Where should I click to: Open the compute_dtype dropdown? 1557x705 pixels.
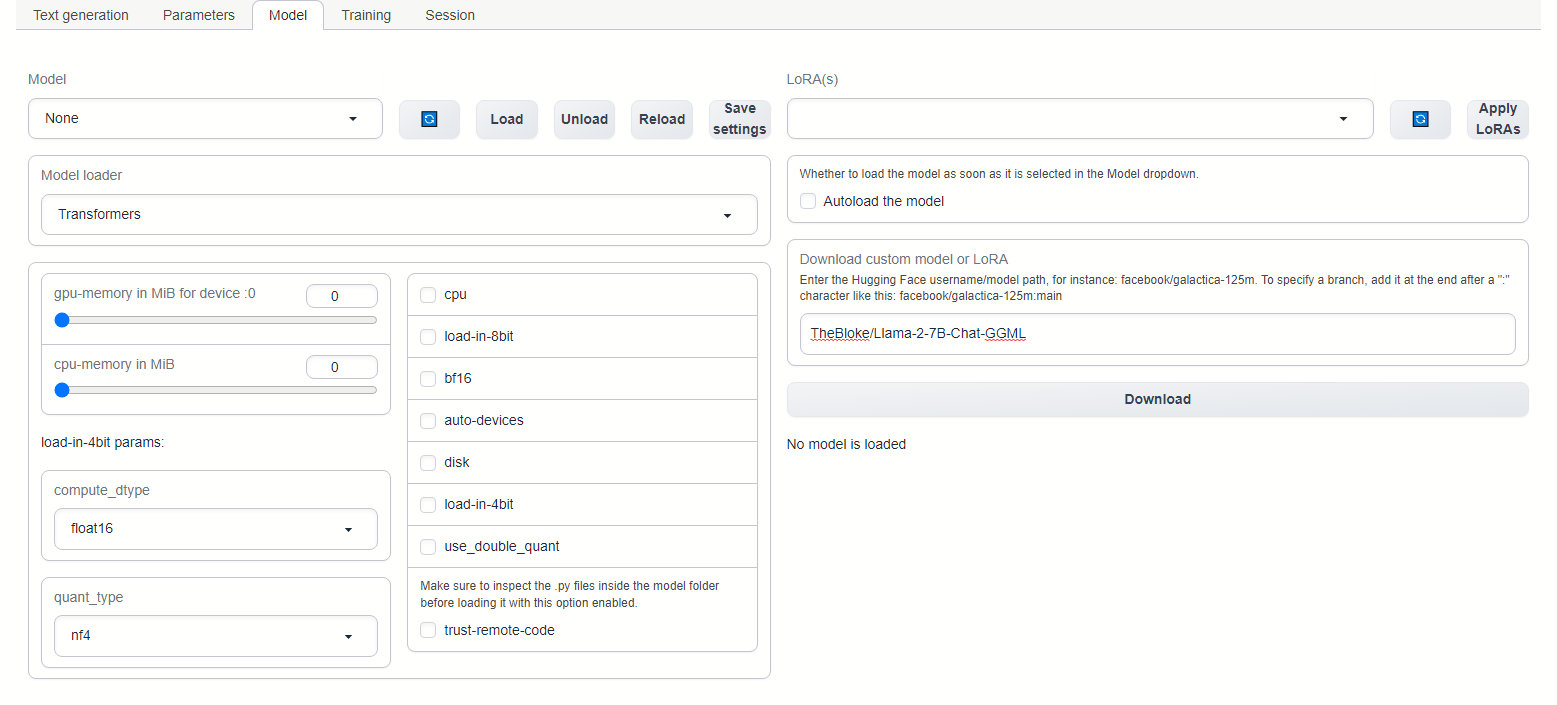(x=215, y=528)
